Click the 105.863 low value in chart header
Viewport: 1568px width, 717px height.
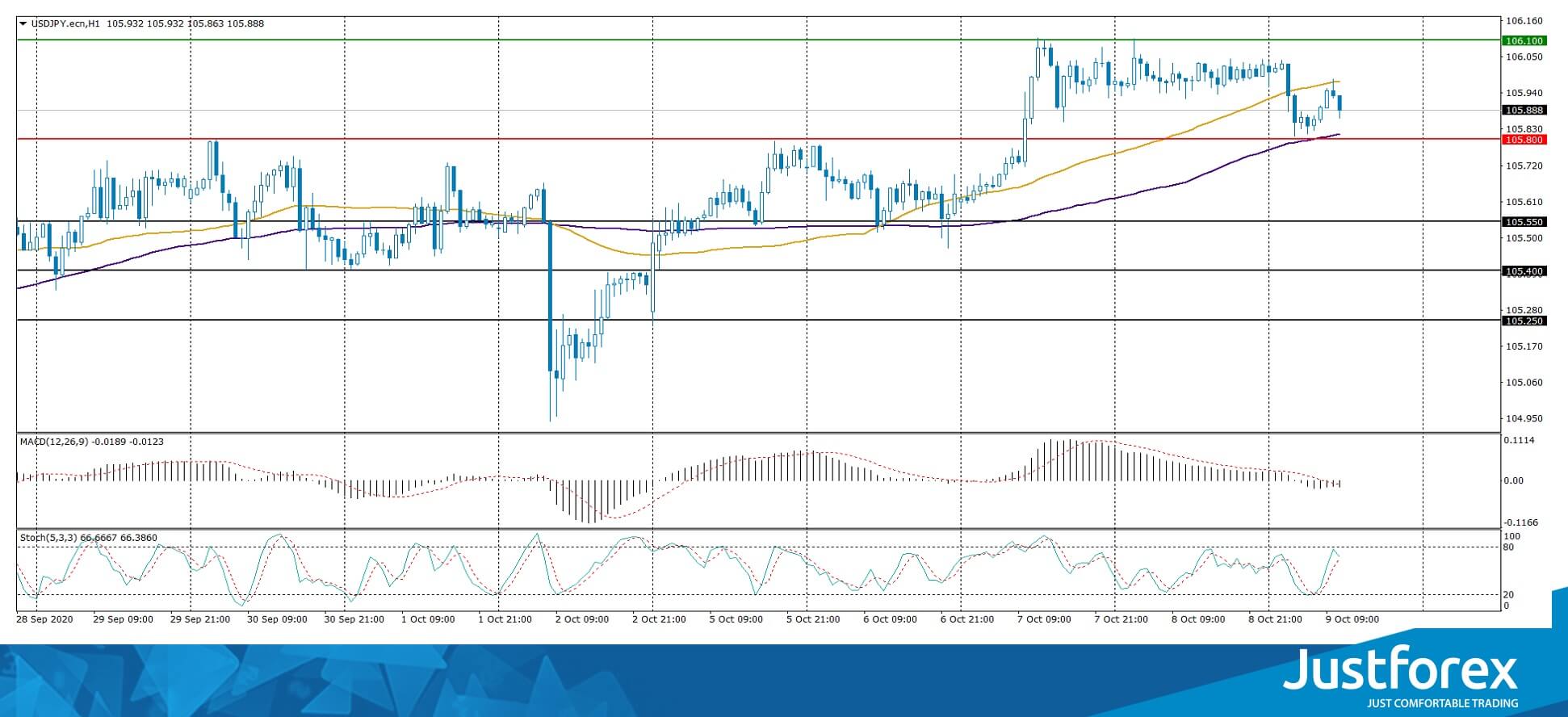click(x=205, y=23)
